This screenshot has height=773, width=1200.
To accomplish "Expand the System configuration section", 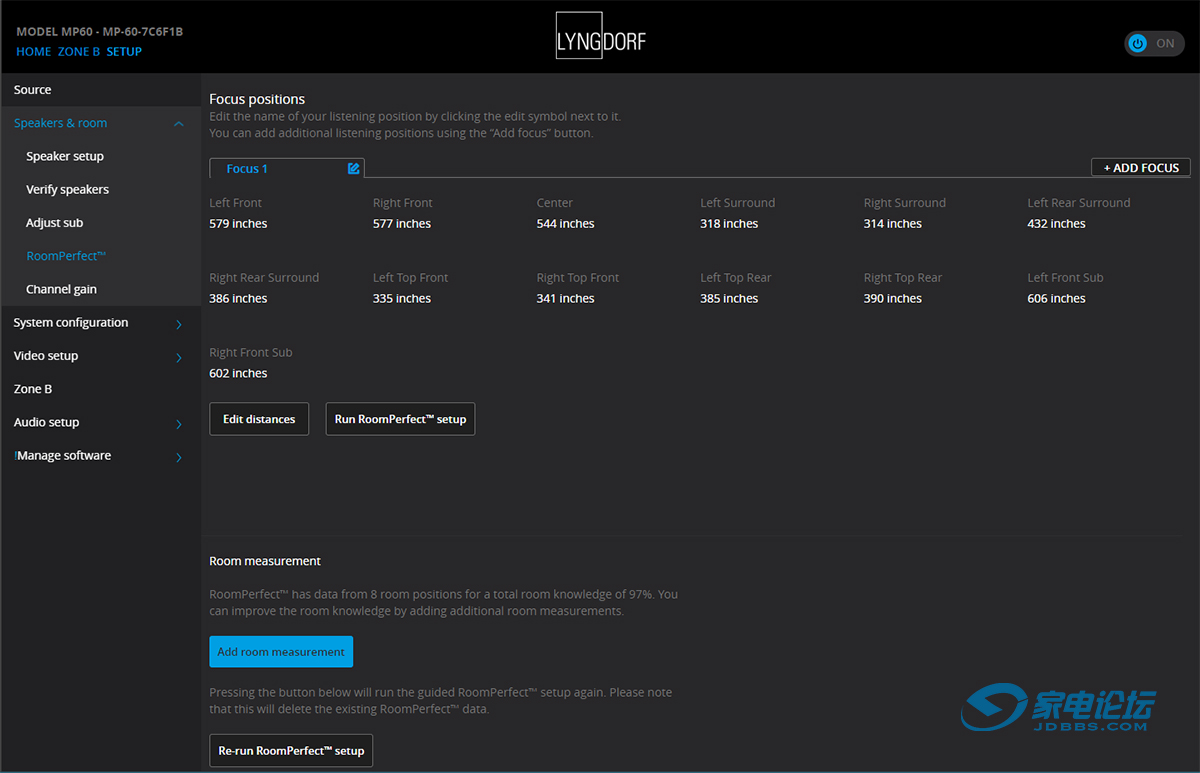I will coord(179,324).
